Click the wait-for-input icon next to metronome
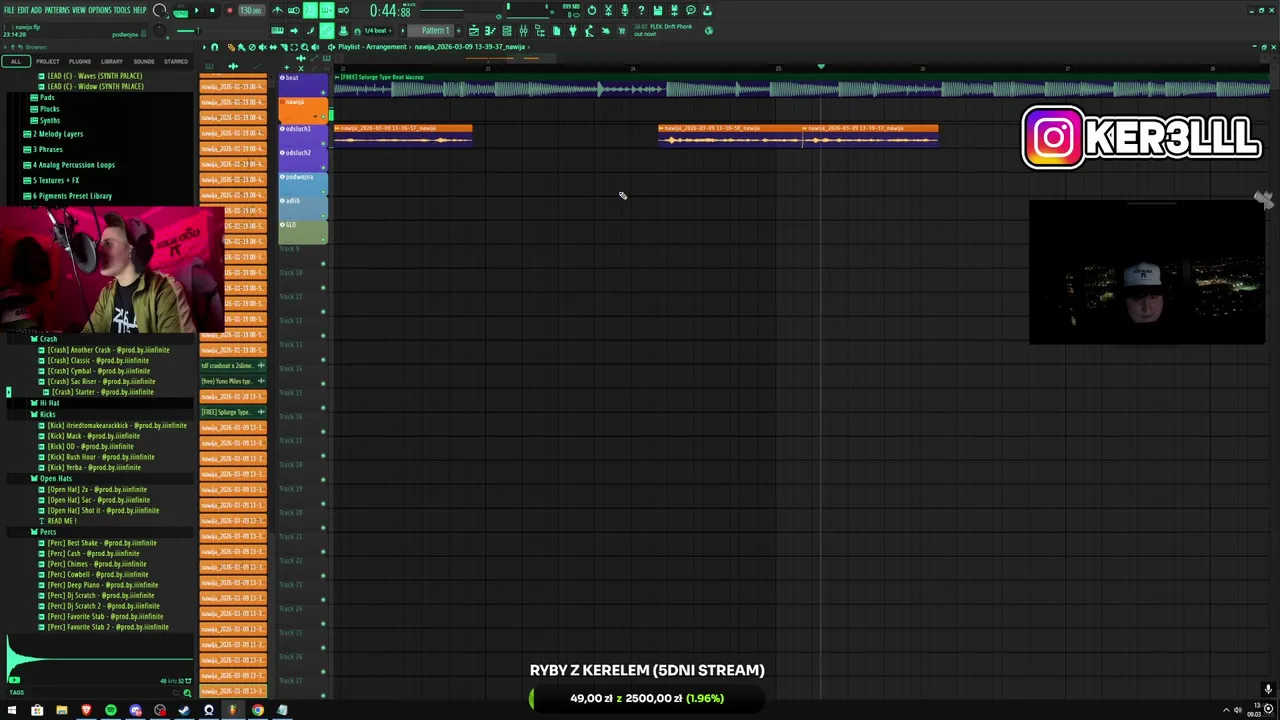 pos(294,10)
